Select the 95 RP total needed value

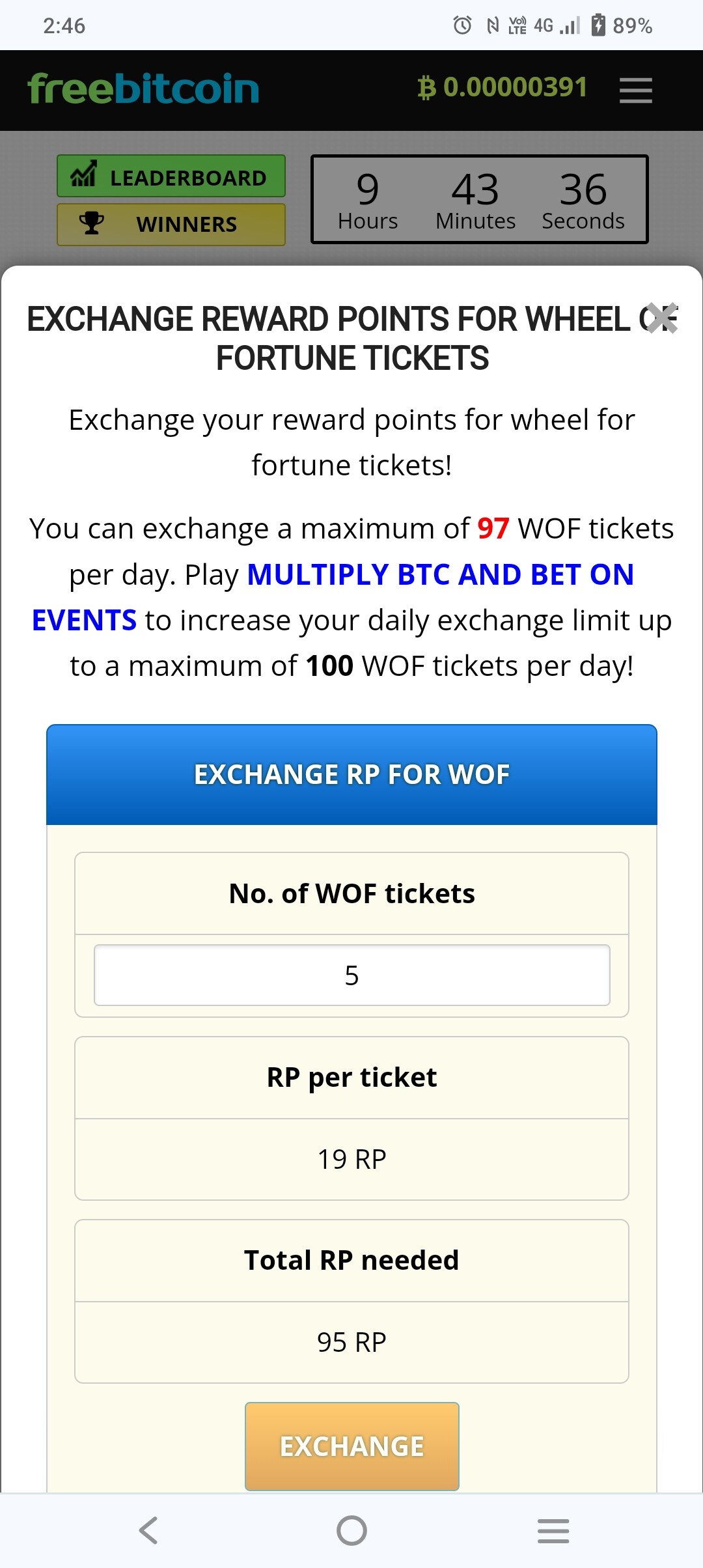[x=351, y=1342]
